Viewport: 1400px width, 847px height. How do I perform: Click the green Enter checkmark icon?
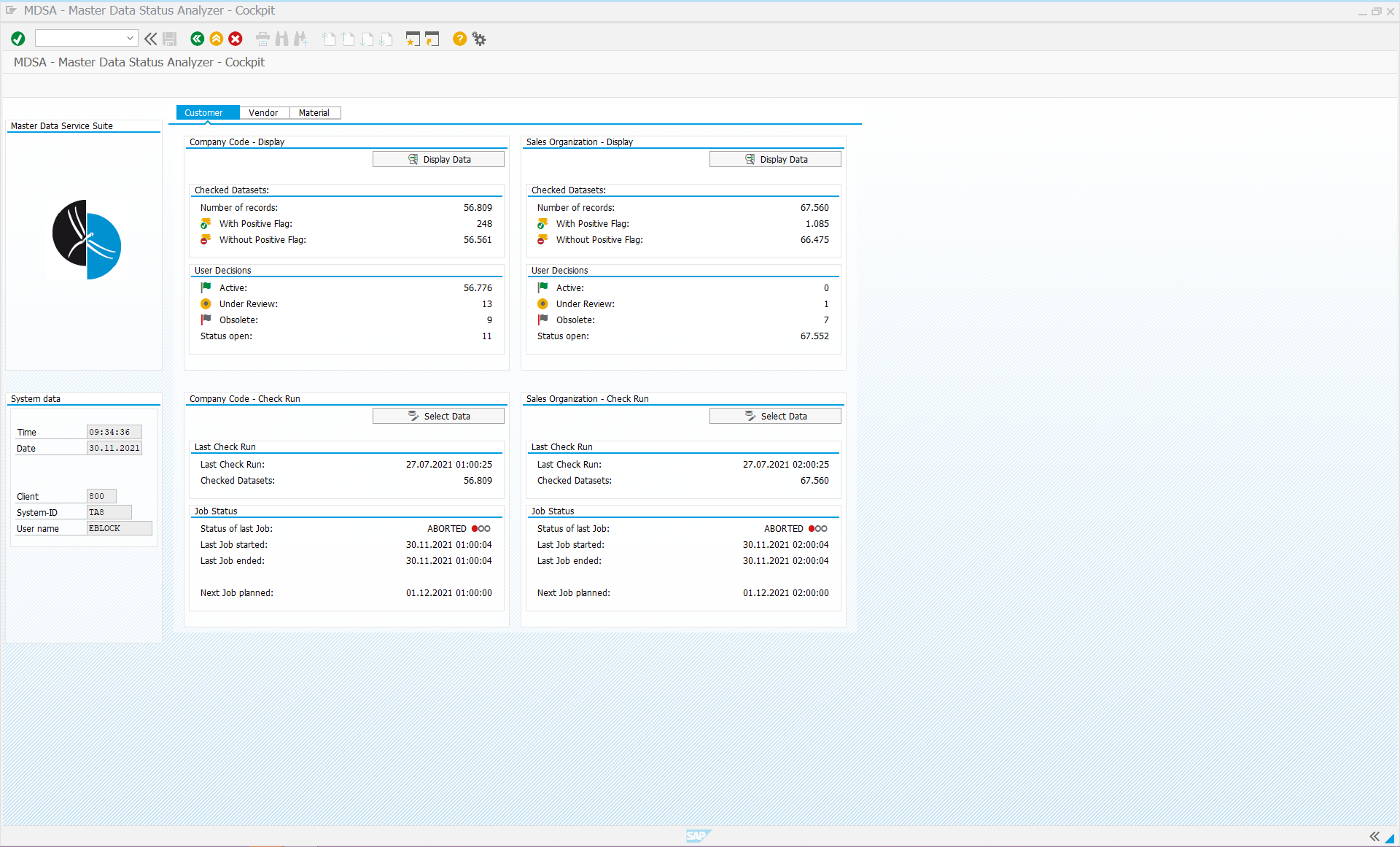18,39
